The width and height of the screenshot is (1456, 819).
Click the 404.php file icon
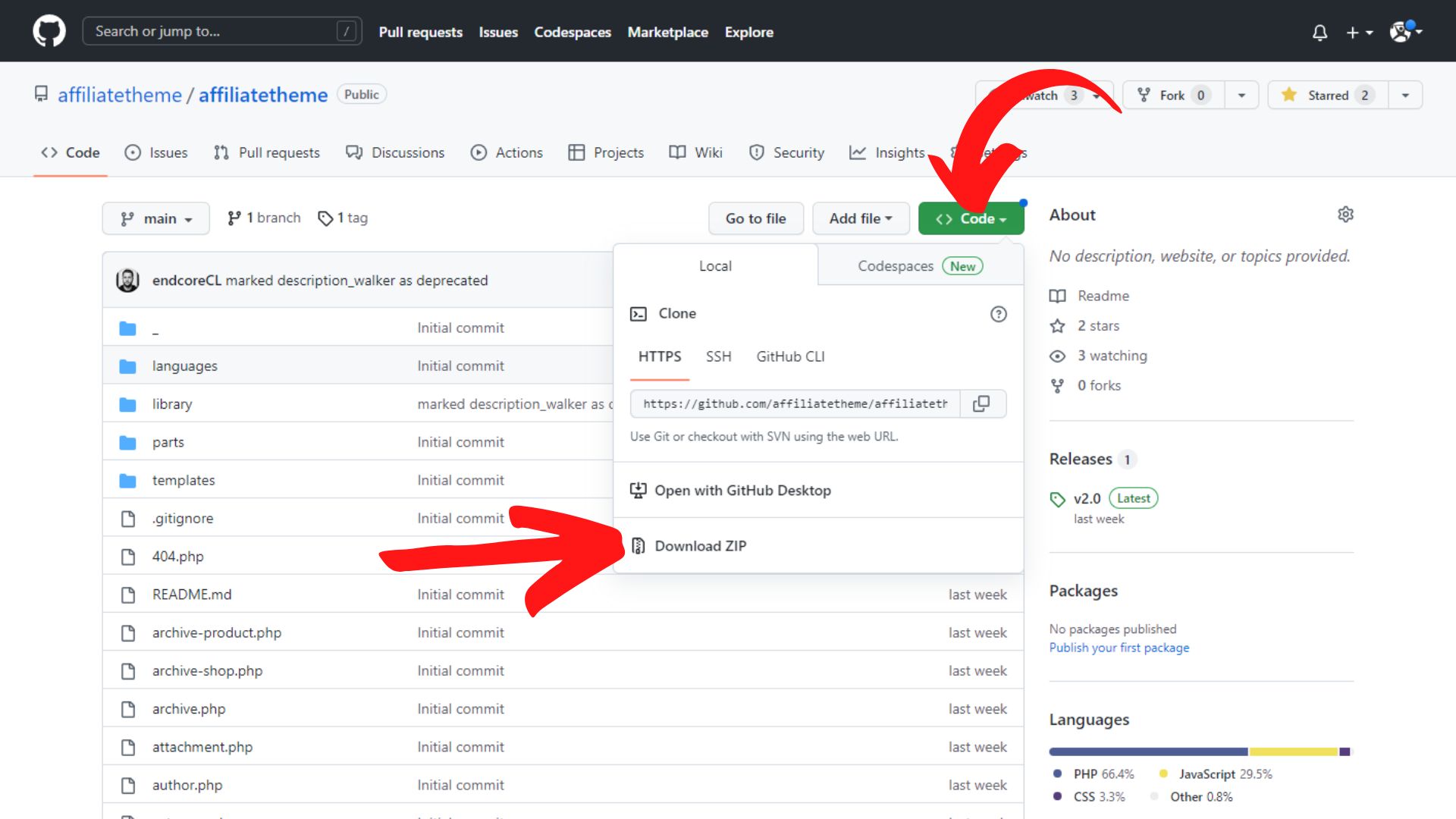click(128, 557)
